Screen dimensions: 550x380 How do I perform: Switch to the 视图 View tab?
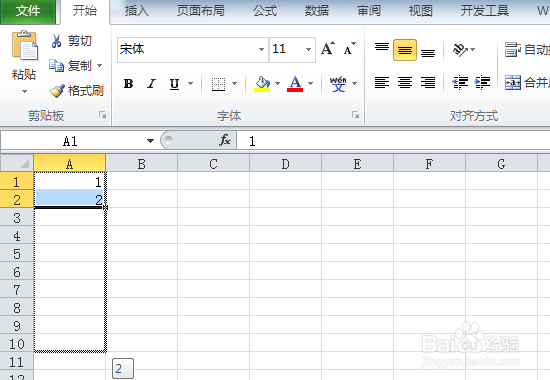(421, 11)
